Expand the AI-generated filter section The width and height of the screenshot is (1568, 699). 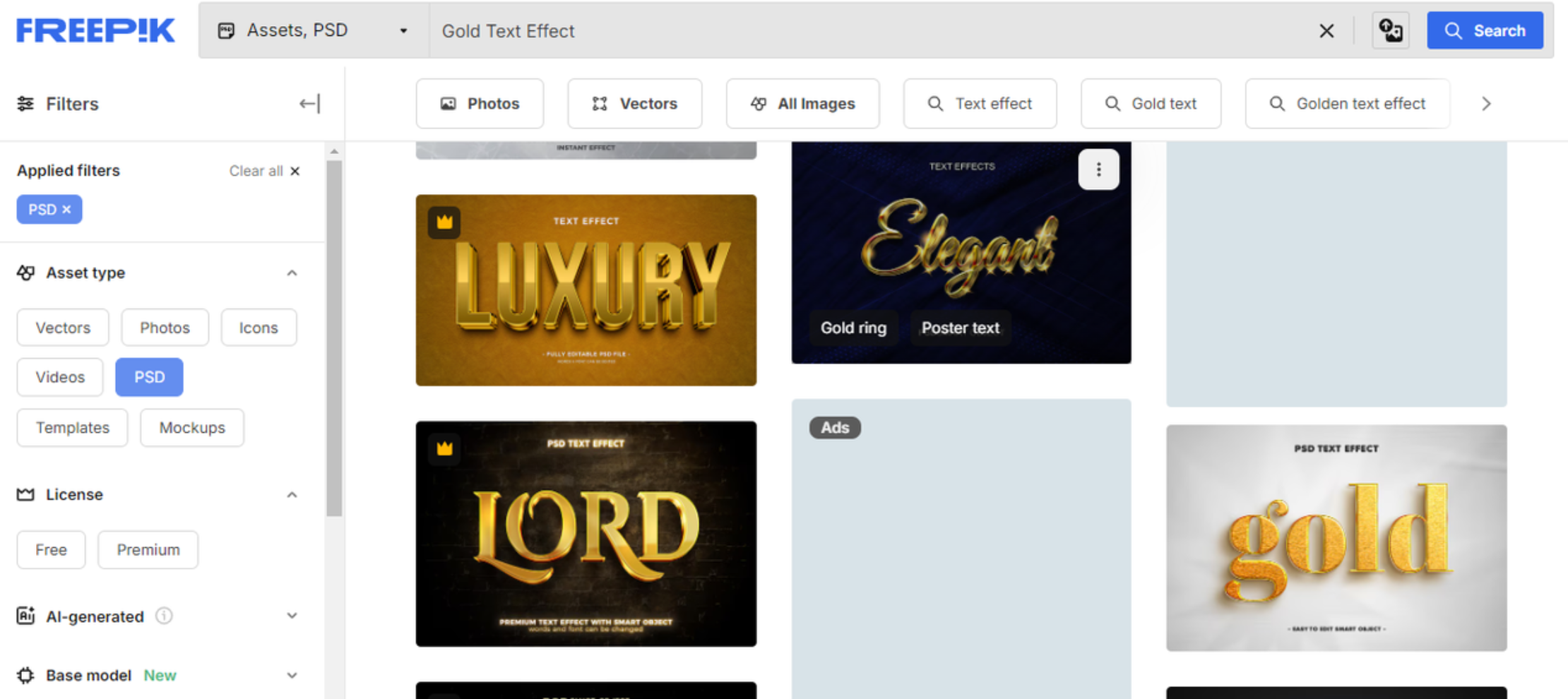click(x=292, y=616)
